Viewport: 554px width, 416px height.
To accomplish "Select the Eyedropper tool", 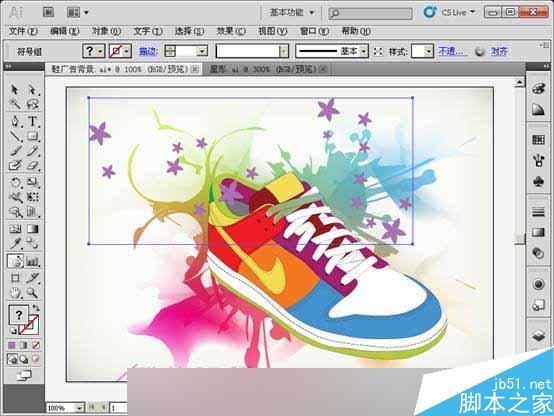I will [14, 243].
